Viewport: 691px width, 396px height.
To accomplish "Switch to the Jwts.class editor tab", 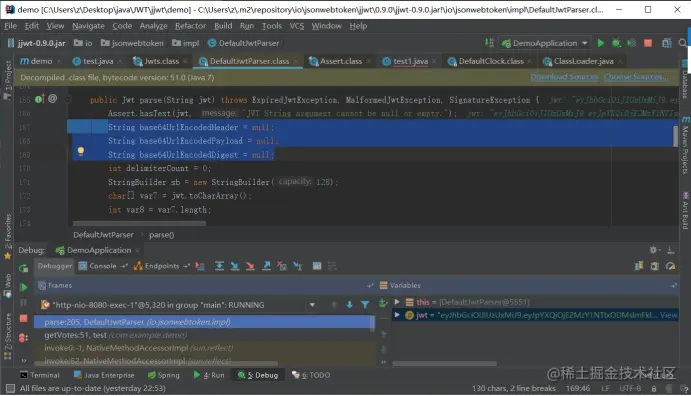I will click(161, 61).
